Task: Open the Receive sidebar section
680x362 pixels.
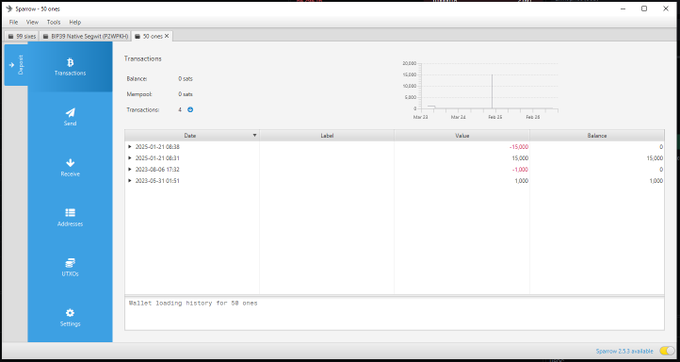Action: click(x=70, y=167)
